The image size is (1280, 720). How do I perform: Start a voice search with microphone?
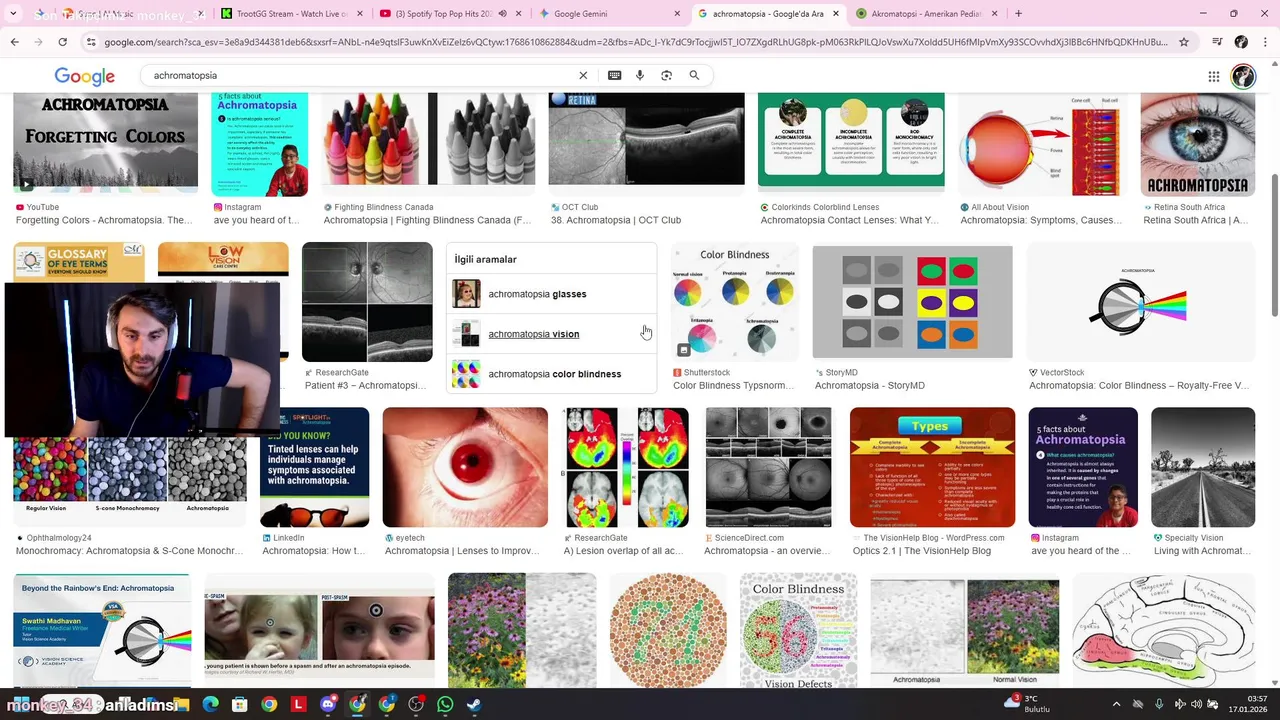pyautogui.click(x=640, y=75)
